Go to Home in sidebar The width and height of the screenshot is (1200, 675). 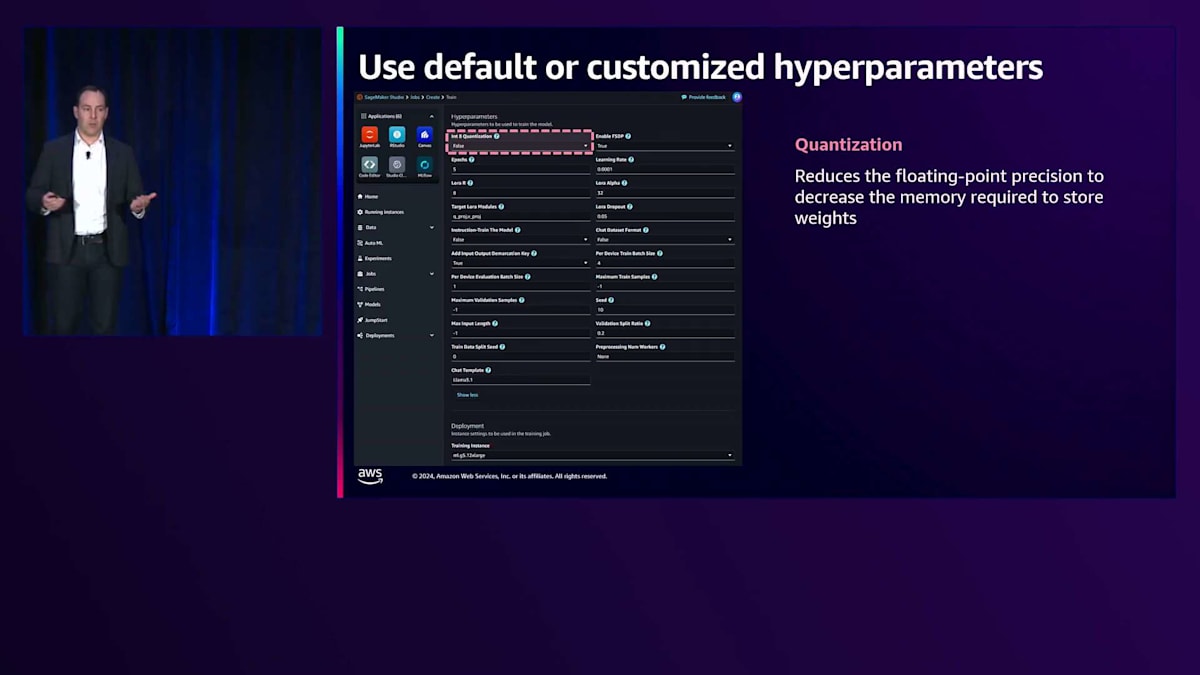pyautogui.click(x=368, y=197)
